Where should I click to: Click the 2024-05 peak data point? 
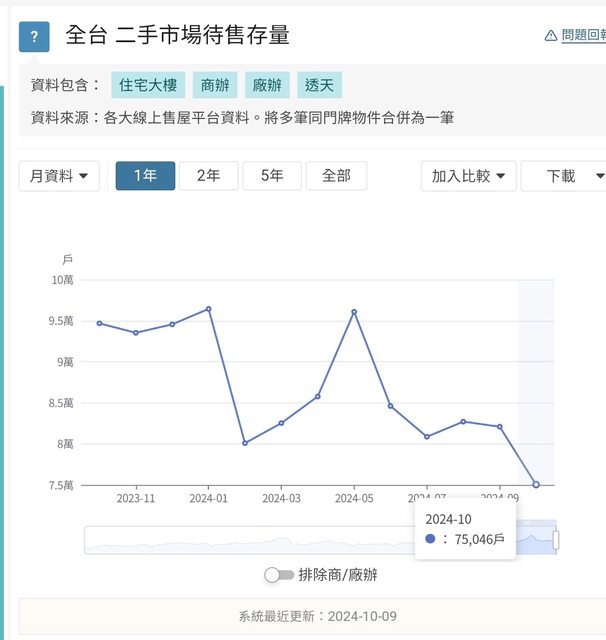(x=354, y=312)
